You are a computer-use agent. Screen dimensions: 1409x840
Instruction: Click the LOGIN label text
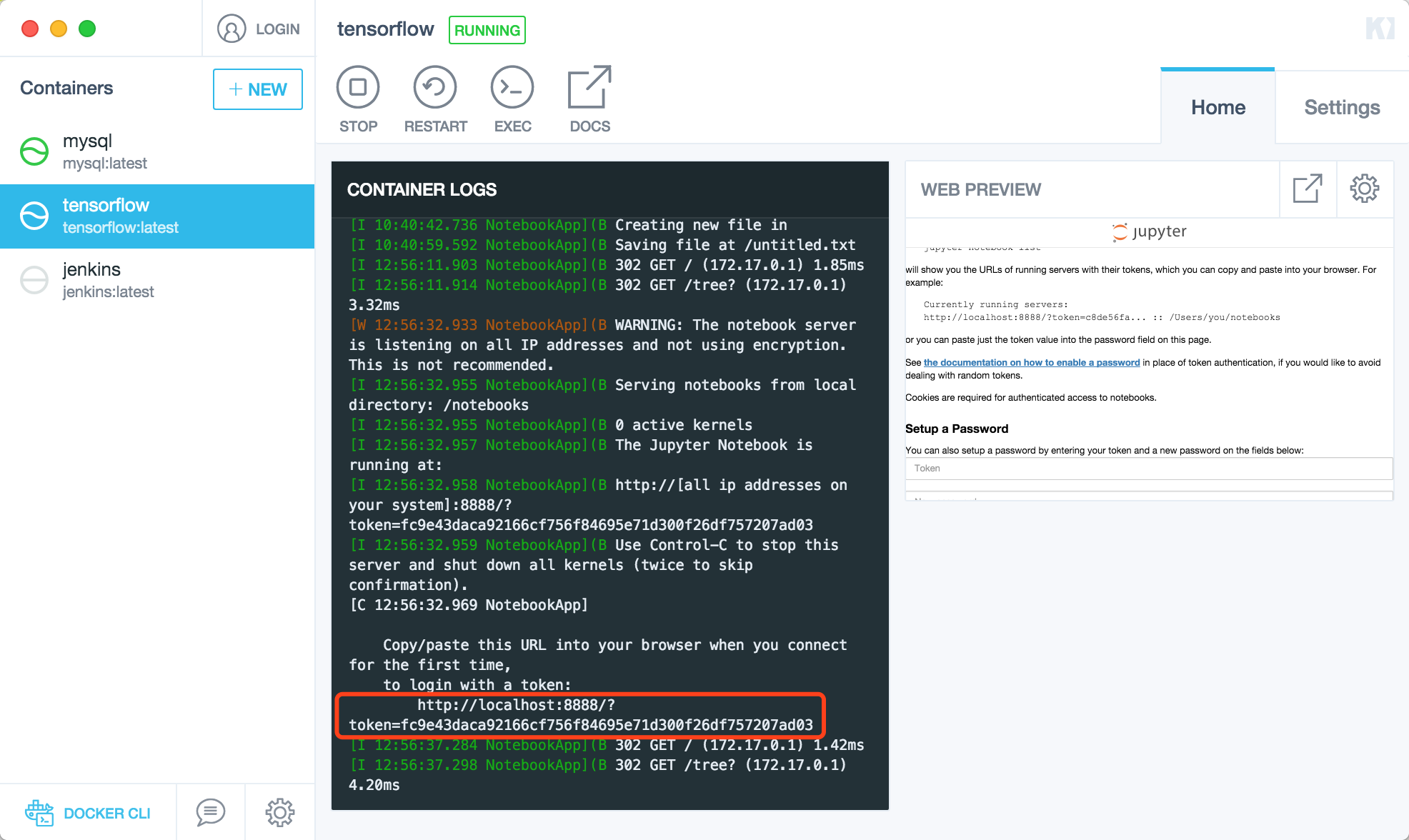tap(278, 29)
